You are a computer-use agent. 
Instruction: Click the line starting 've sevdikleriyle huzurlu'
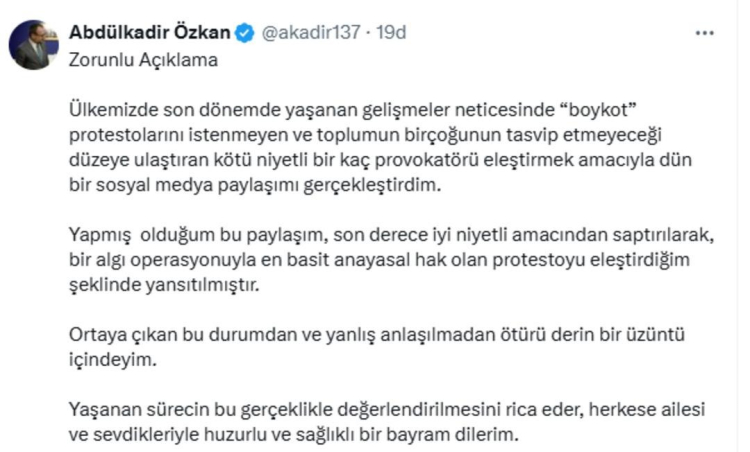[295, 434]
